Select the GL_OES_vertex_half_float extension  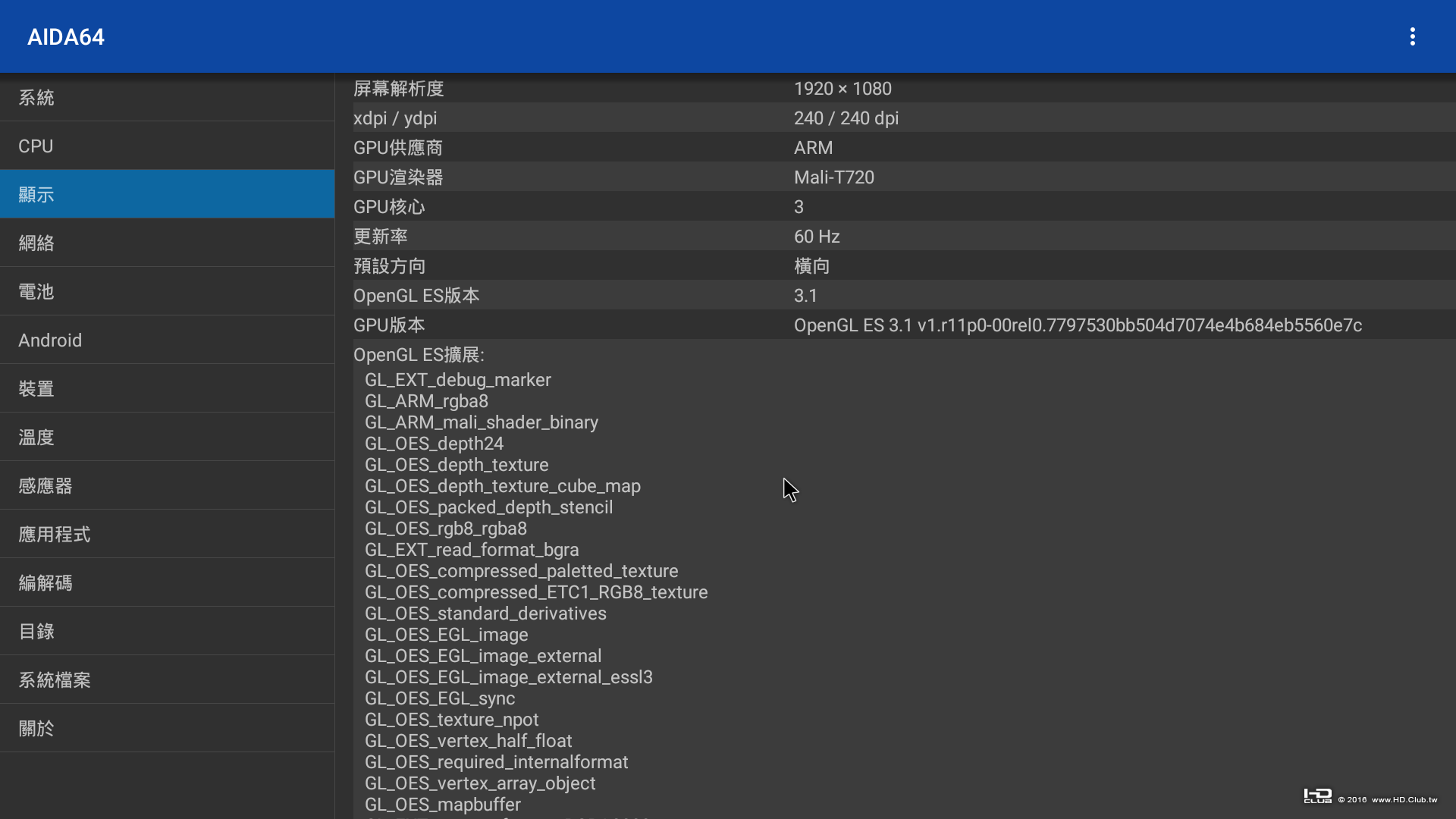click(469, 741)
